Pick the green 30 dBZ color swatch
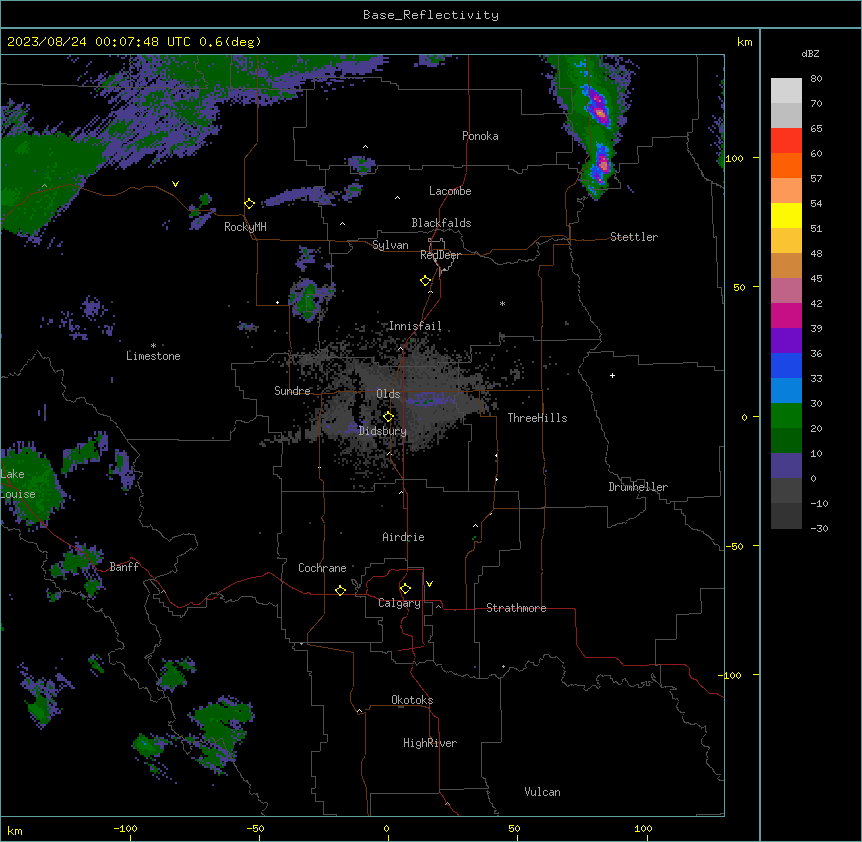This screenshot has width=862, height=842. pyautogui.click(x=786, y=416)
